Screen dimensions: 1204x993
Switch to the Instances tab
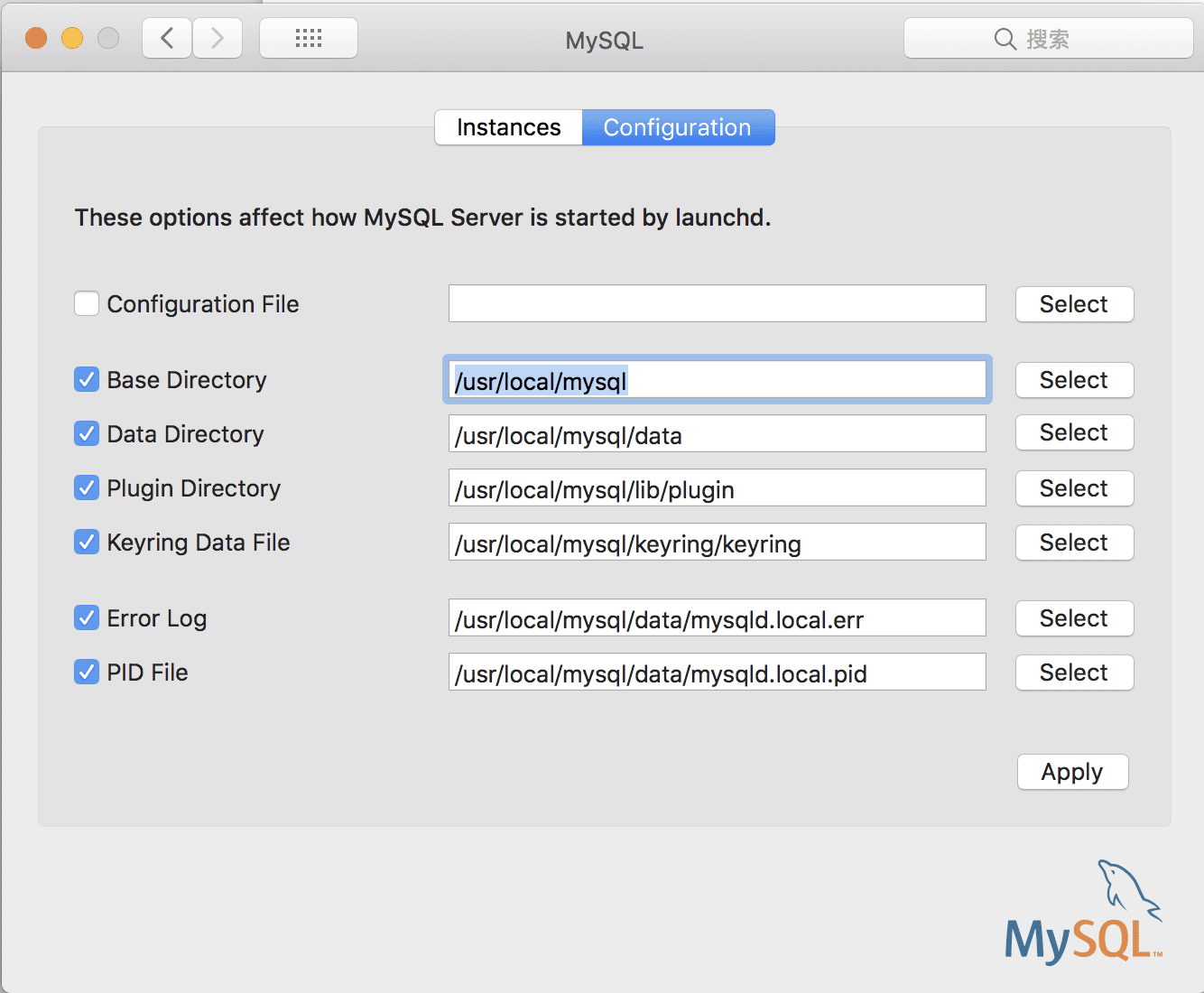tap(508, 127)
